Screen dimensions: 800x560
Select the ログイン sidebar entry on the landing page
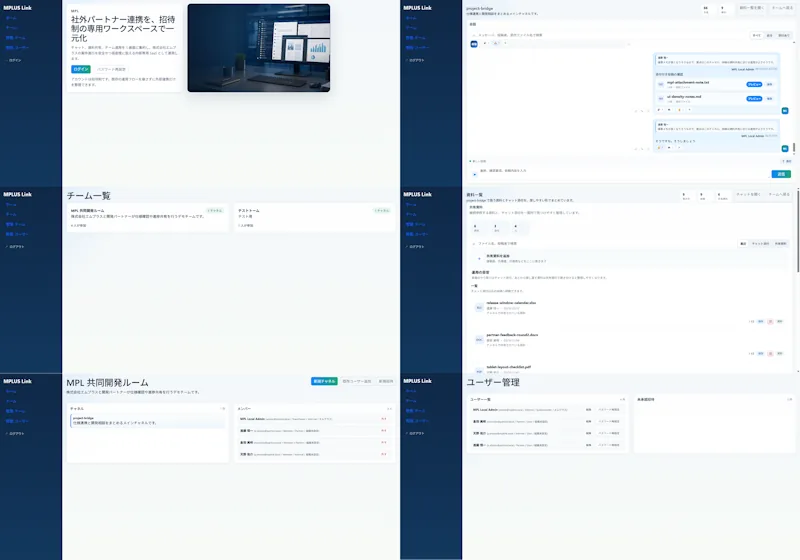click(14, 60)
